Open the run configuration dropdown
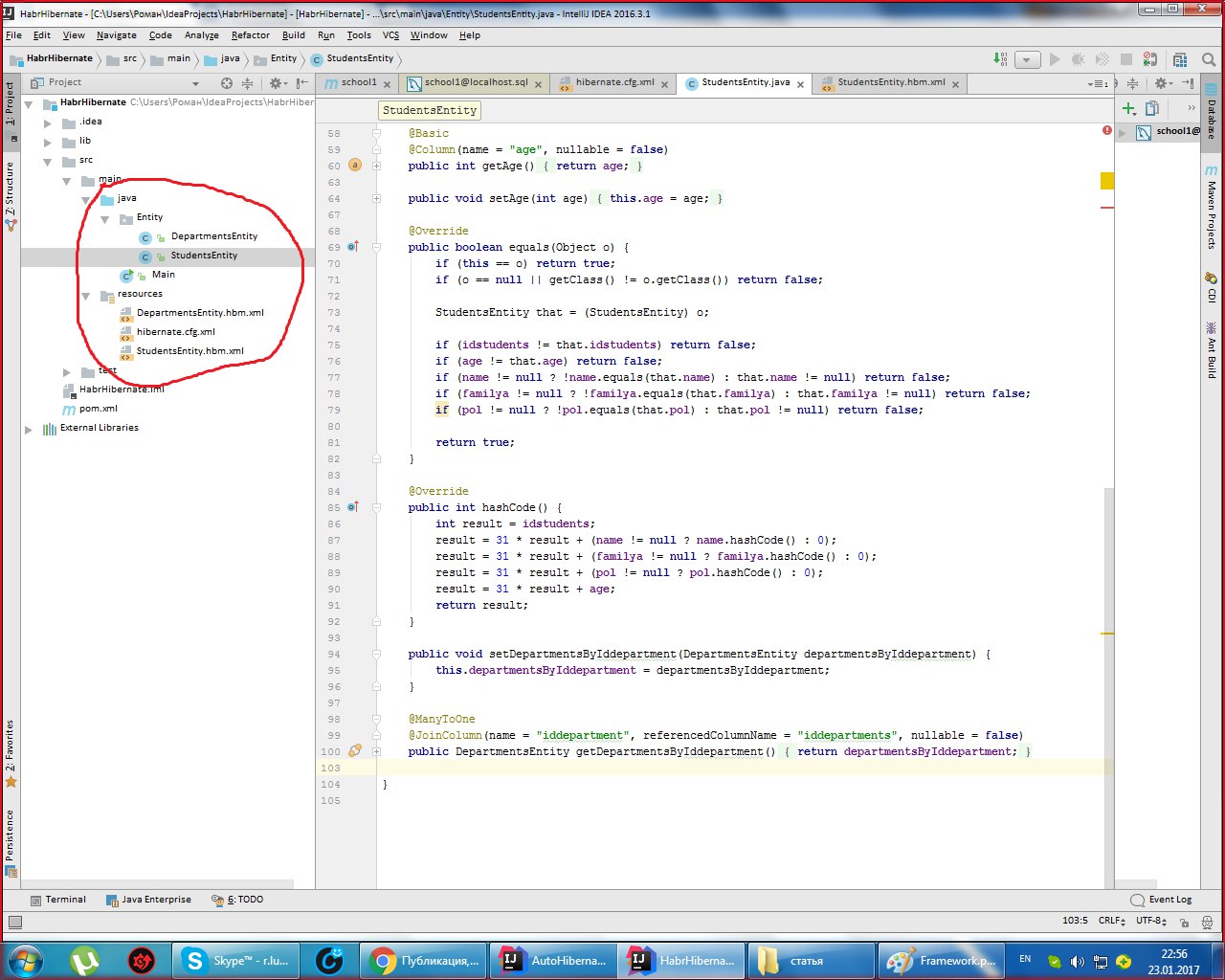 click(x=1027, y=59)
